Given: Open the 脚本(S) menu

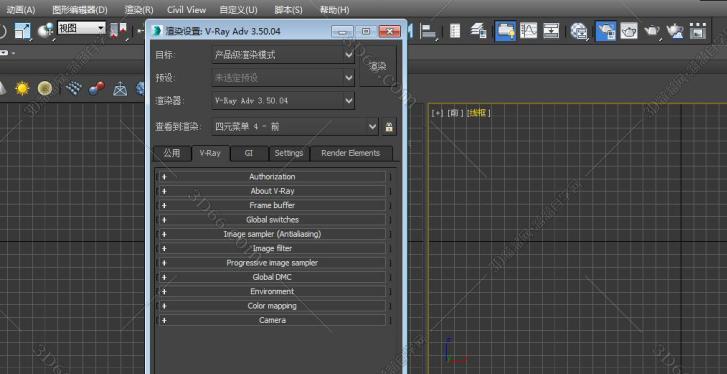Looking at the screenshot, I should point(288,10).
